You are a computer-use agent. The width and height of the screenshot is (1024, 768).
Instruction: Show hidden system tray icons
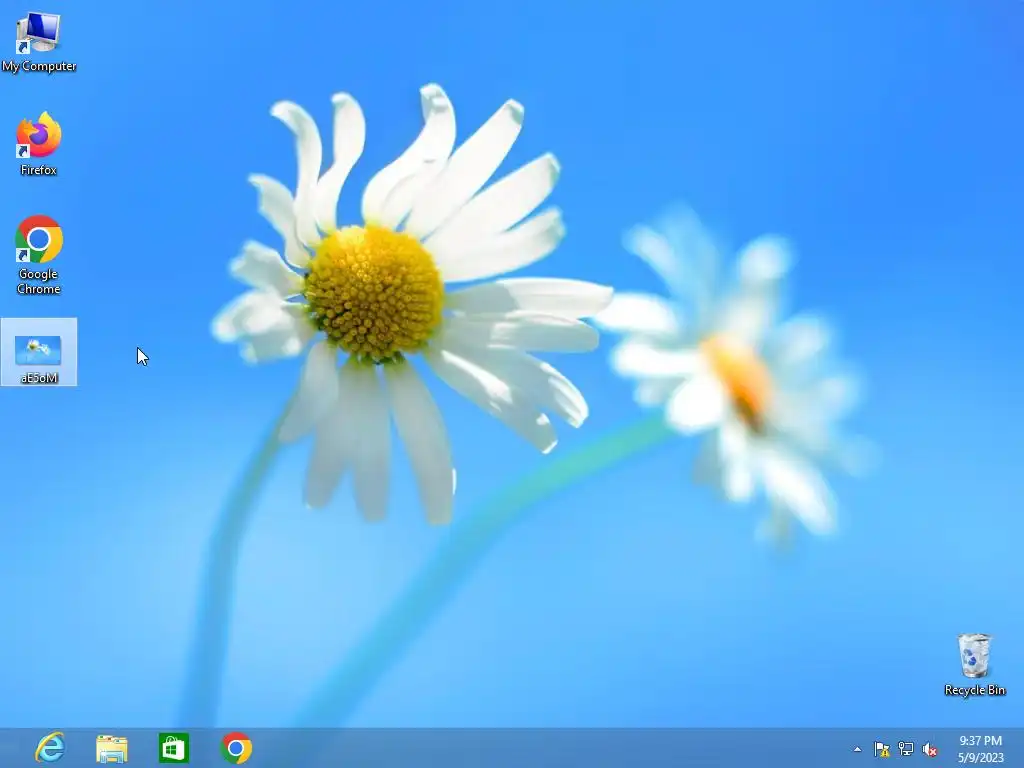[857, 749]
